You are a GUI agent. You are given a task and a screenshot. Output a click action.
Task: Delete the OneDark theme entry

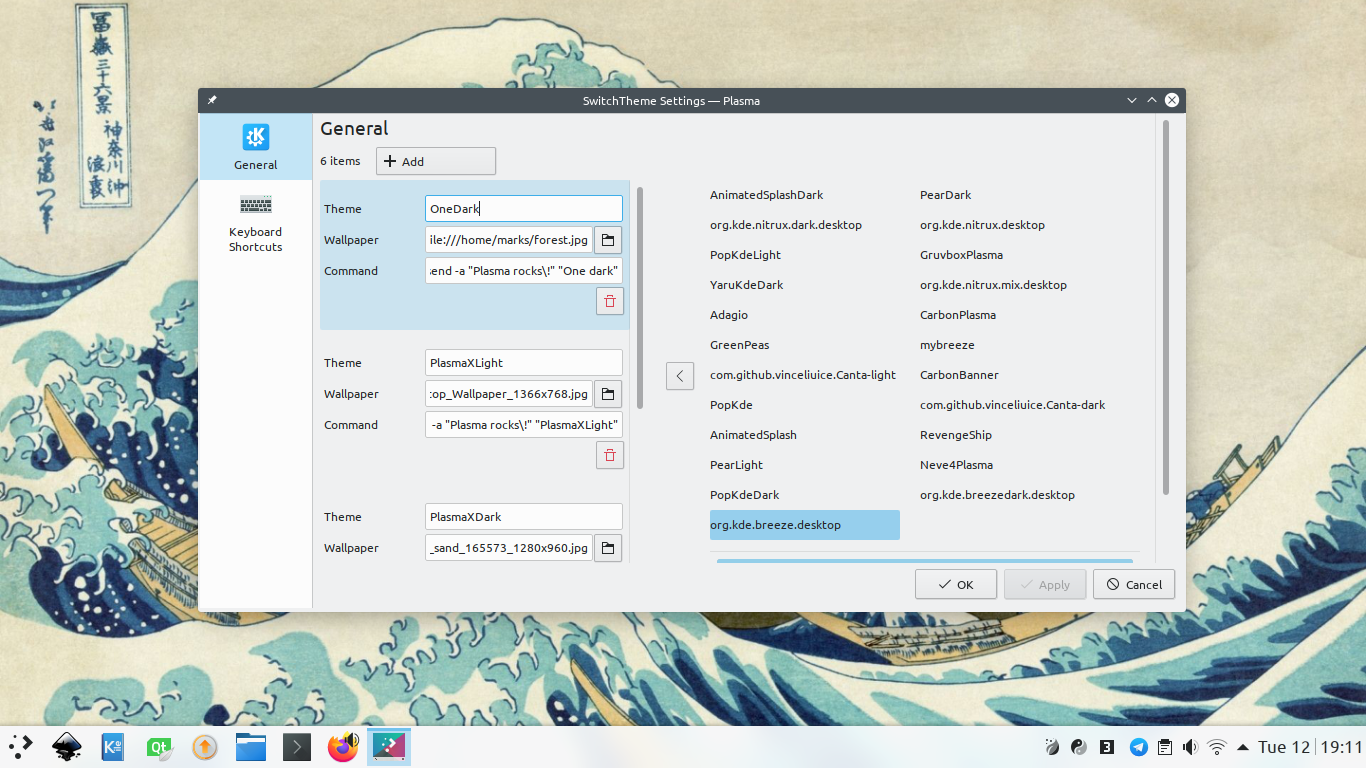tap(610, 301)
